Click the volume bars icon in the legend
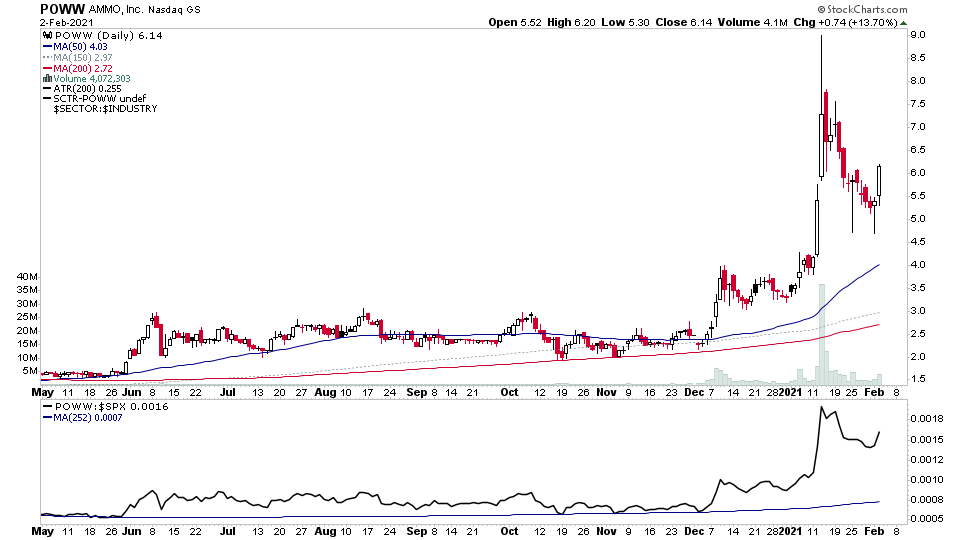Viewport: 960px width, 540px height. click(47, 79)
